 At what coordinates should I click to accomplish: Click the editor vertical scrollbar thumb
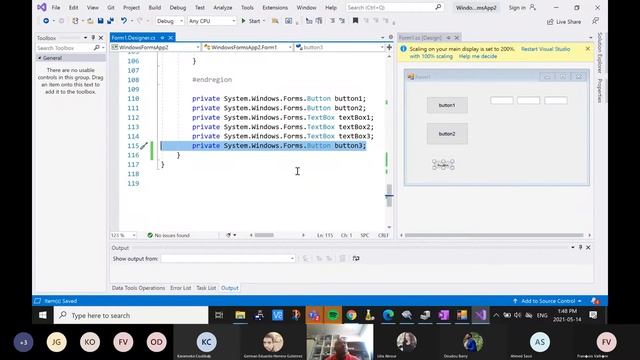[x=389, y=196]
